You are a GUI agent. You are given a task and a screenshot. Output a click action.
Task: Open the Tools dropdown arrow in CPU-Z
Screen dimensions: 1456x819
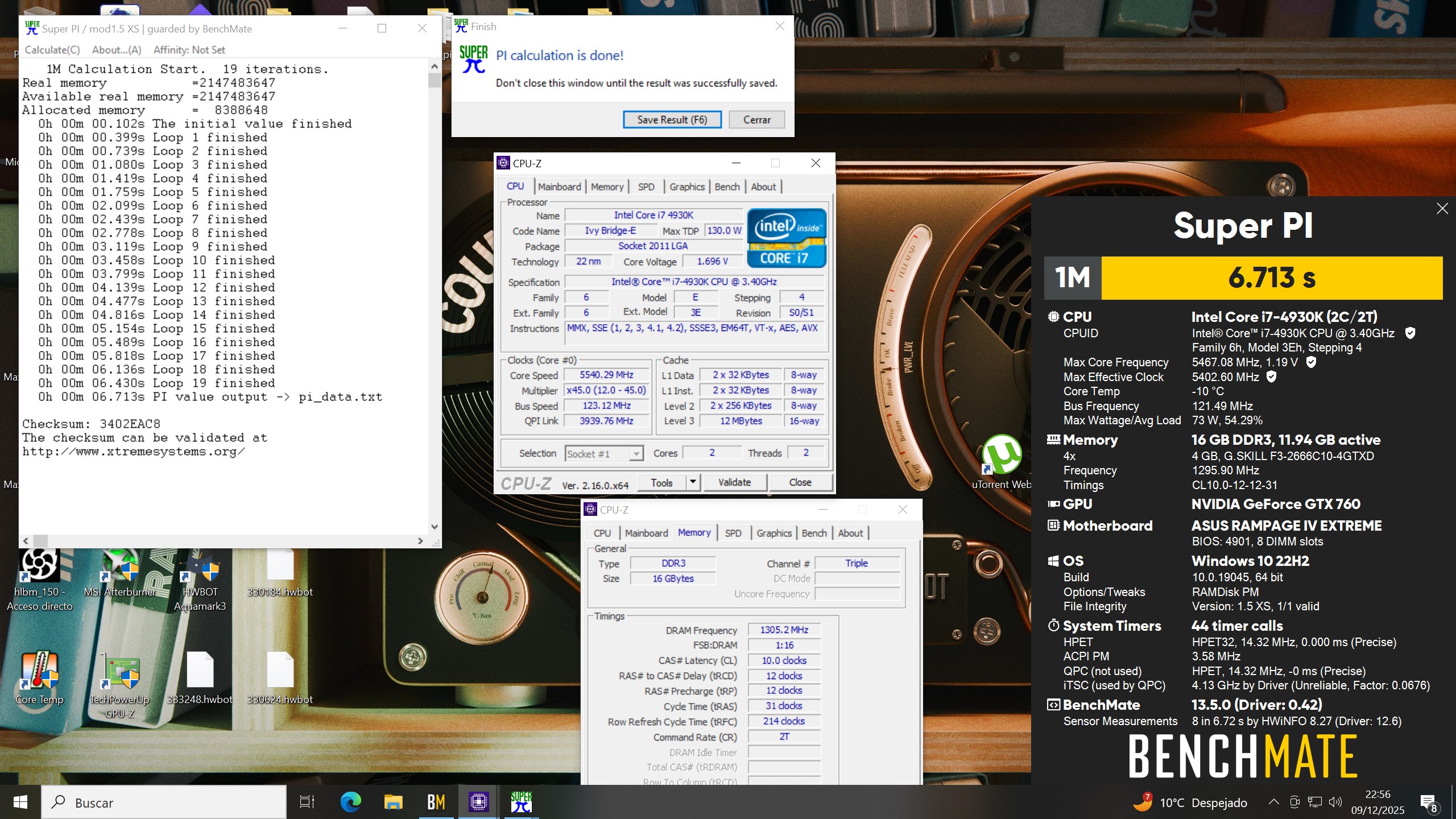click(x=693, y=482)
